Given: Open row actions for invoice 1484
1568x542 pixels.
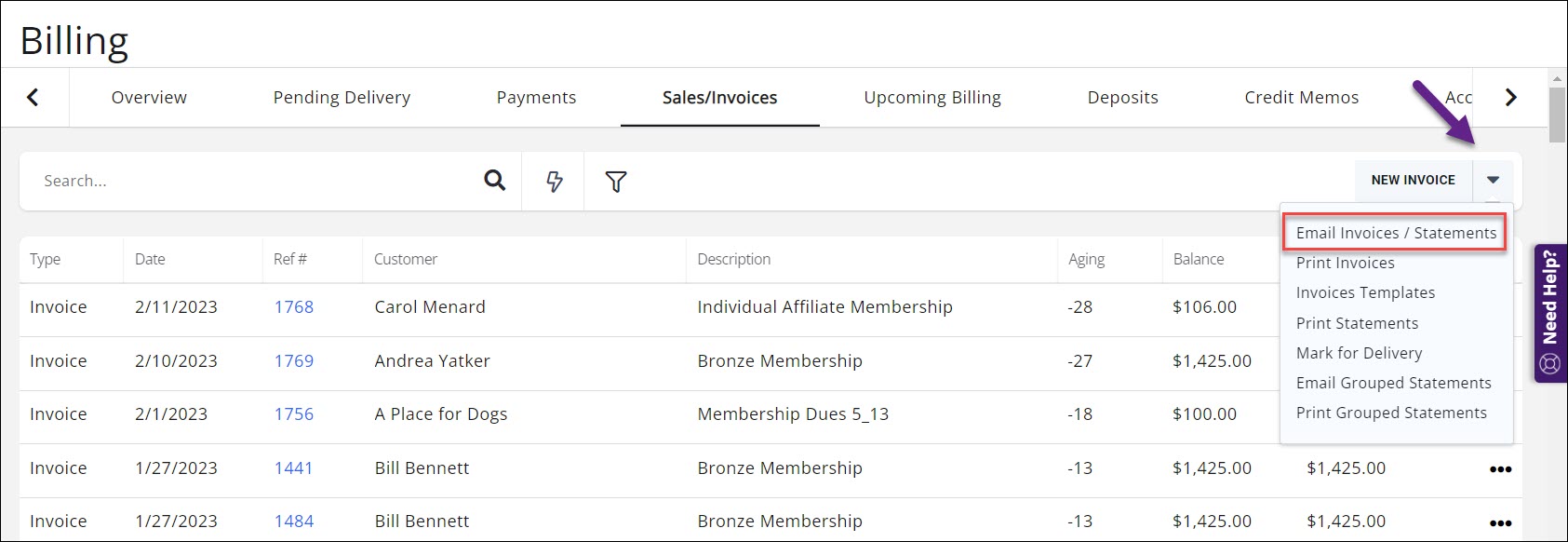Looking at the screenshot, I should pyautogui.click(x=1499, y=522).
